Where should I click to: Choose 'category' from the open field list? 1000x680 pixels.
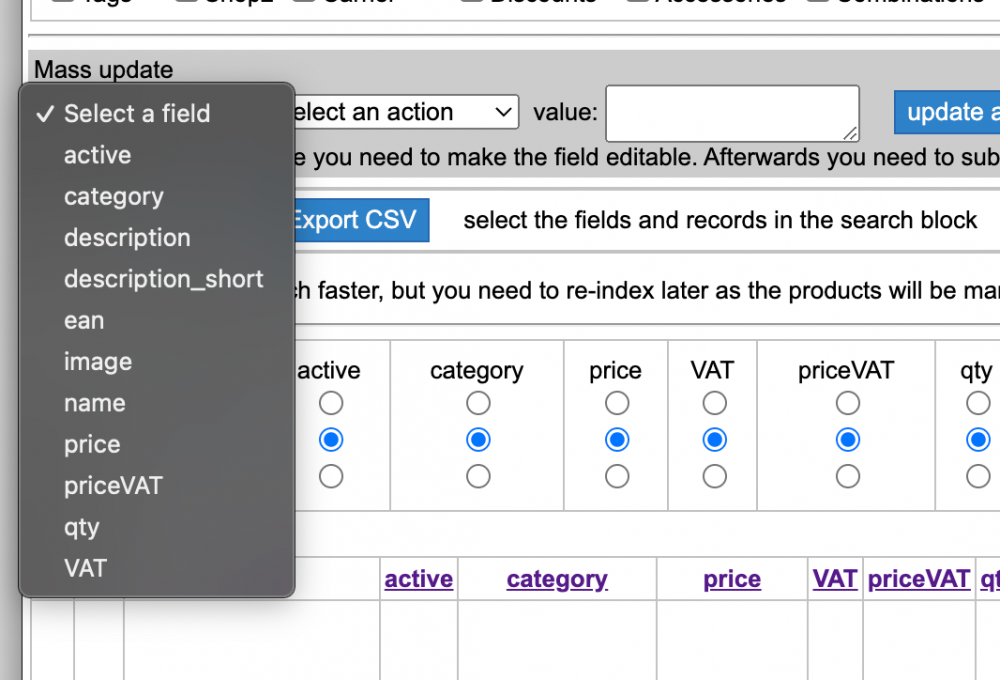pyautogui.click(x=113, y=197)
